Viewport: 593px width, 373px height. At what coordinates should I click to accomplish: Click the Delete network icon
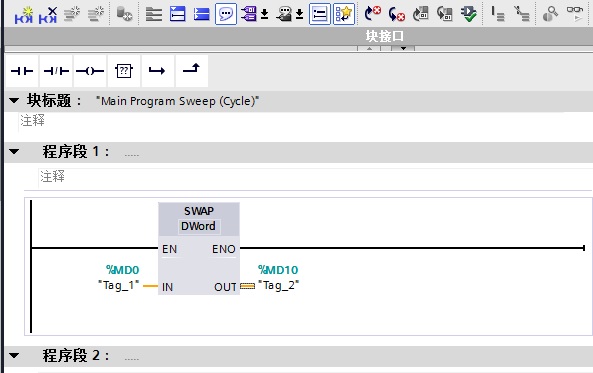click(x=48, y=15)
